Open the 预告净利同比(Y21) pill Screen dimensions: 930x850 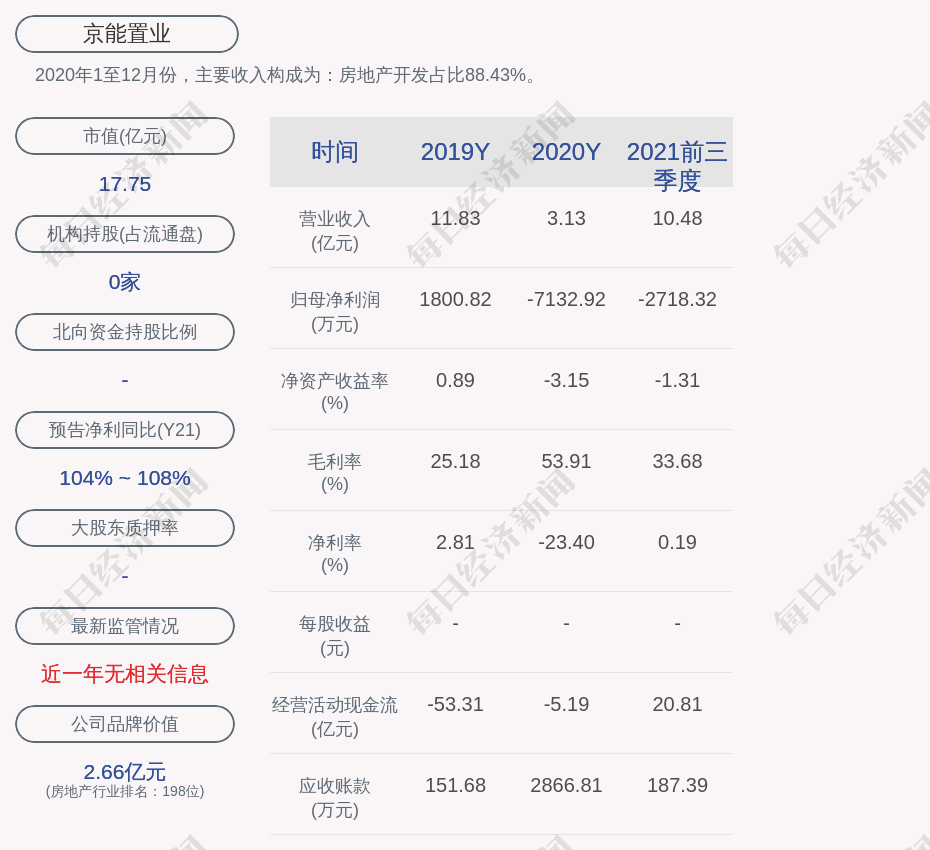pyautogui.click(x=125, y=430)
